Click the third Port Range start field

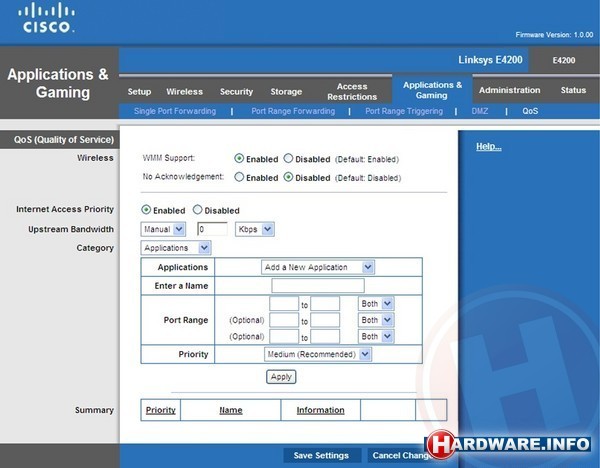point(284,336)
